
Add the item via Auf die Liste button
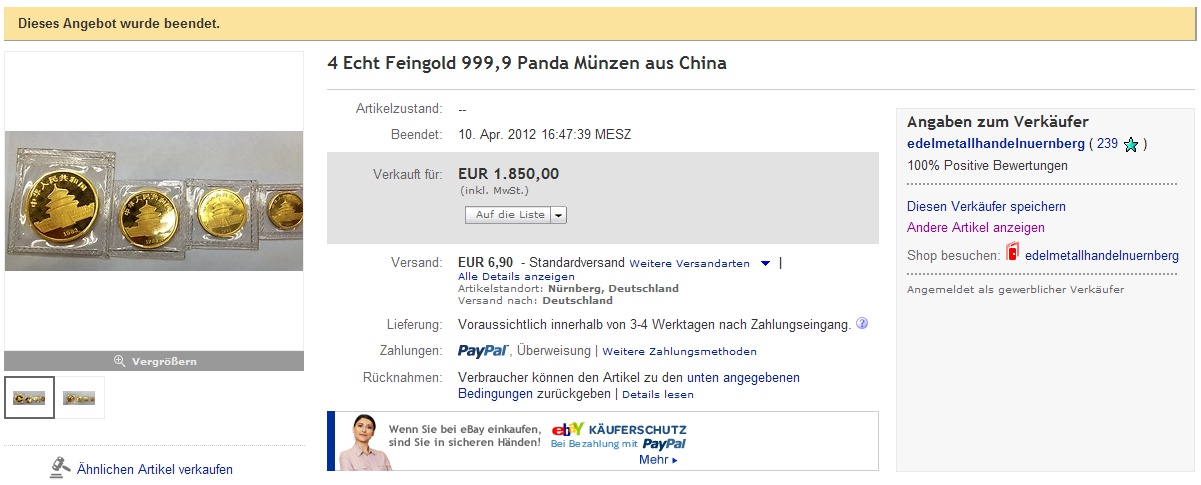coord(509,215)
